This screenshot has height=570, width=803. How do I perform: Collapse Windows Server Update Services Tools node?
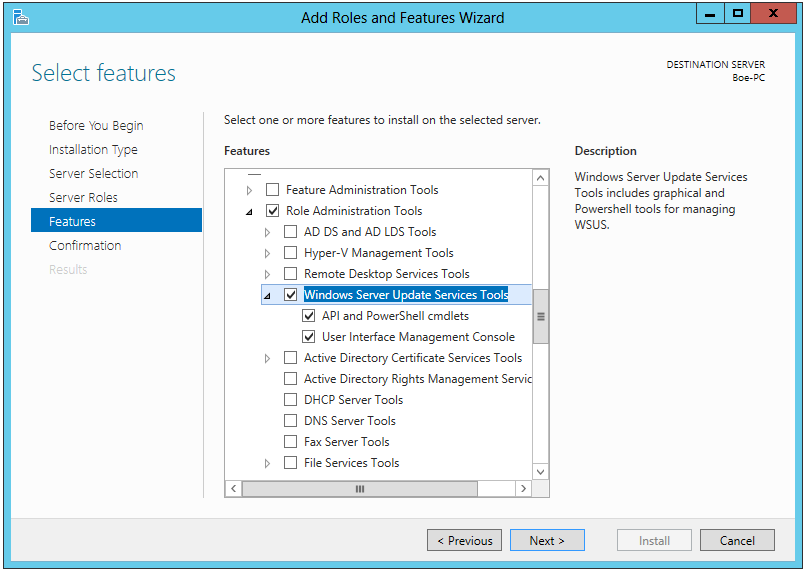pos(267,295)
